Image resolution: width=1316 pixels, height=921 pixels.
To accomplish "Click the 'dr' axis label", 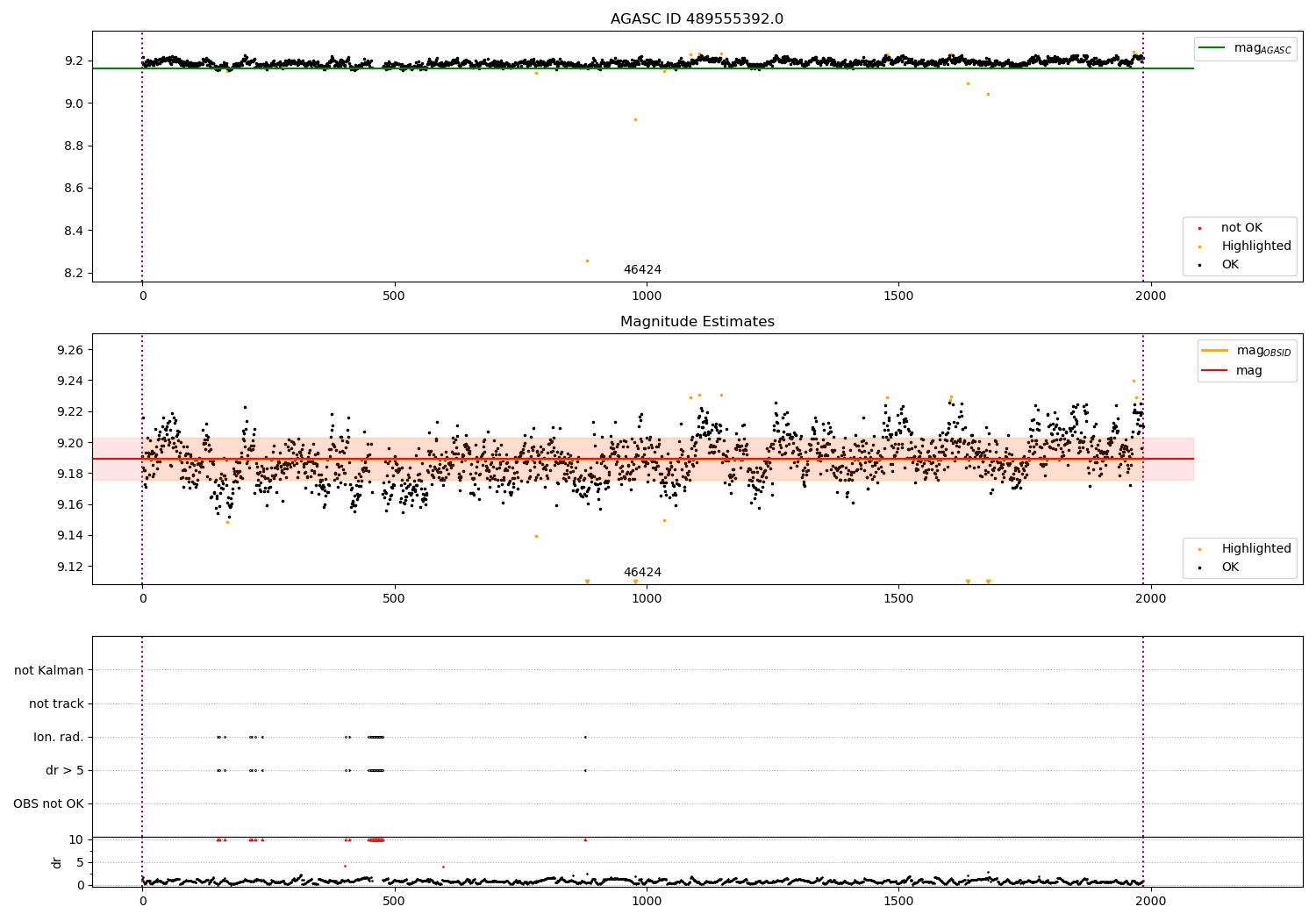I will (x=57, y=862).
